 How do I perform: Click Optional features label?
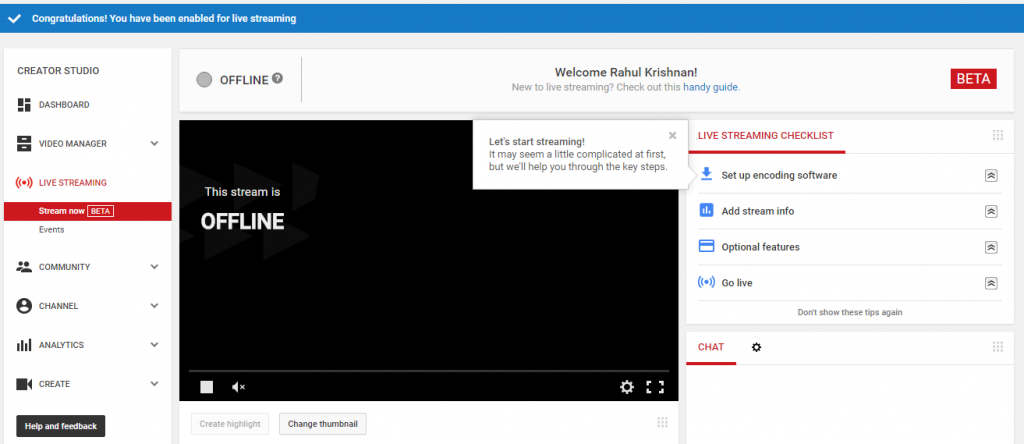760,247
